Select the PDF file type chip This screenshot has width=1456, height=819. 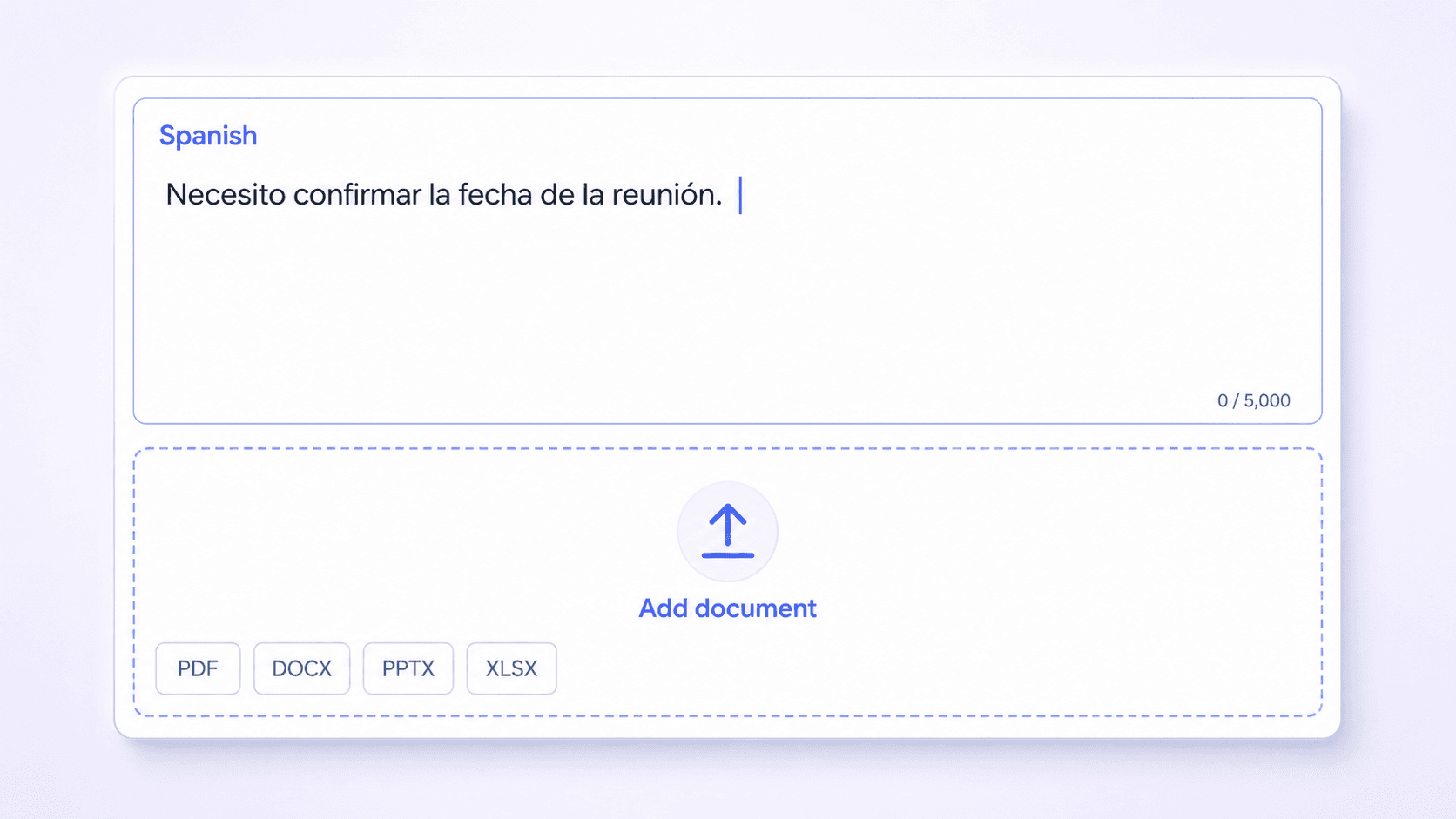(x=198, y=668)
